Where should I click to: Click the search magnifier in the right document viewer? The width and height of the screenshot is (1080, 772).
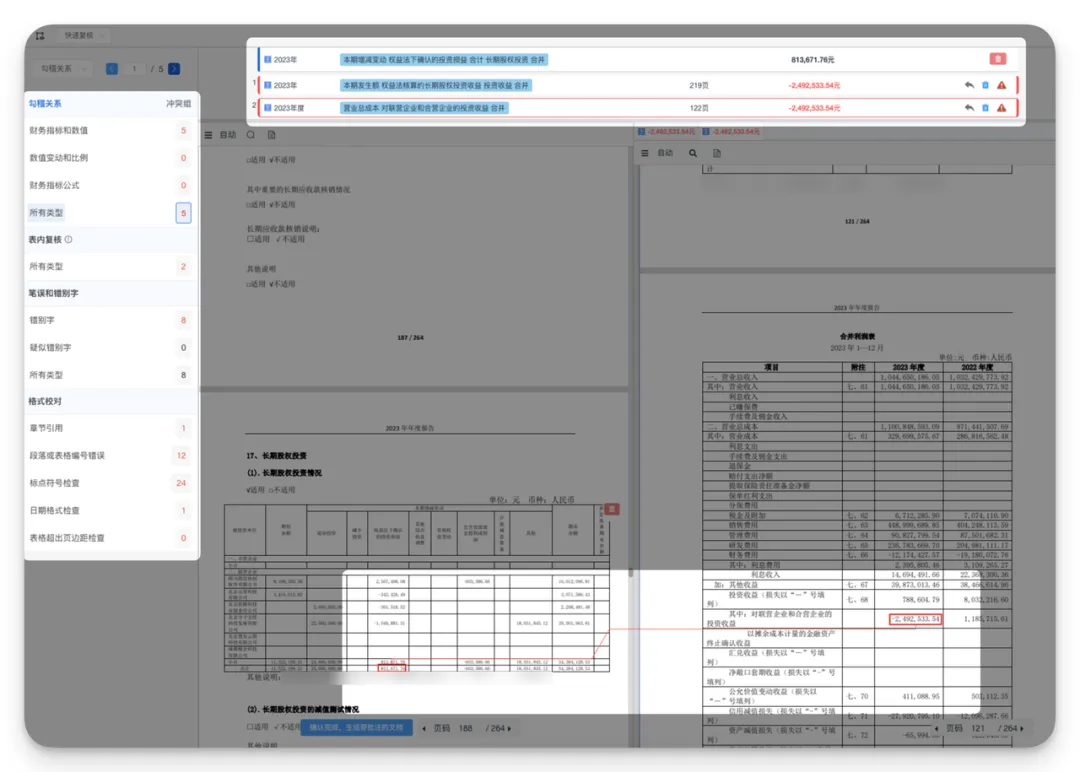point(693,153)
